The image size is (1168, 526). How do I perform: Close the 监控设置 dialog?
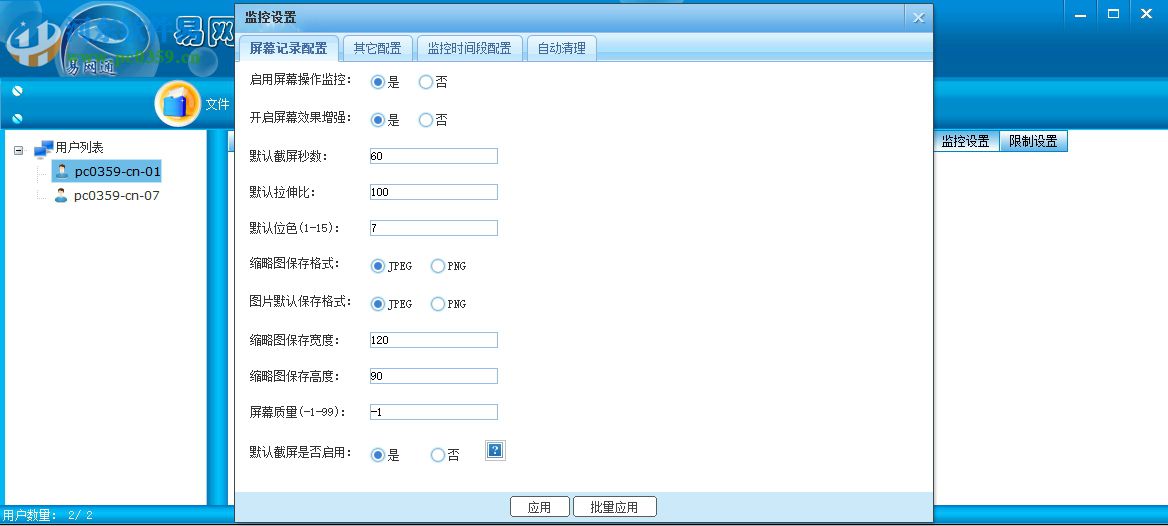[918, 18]
